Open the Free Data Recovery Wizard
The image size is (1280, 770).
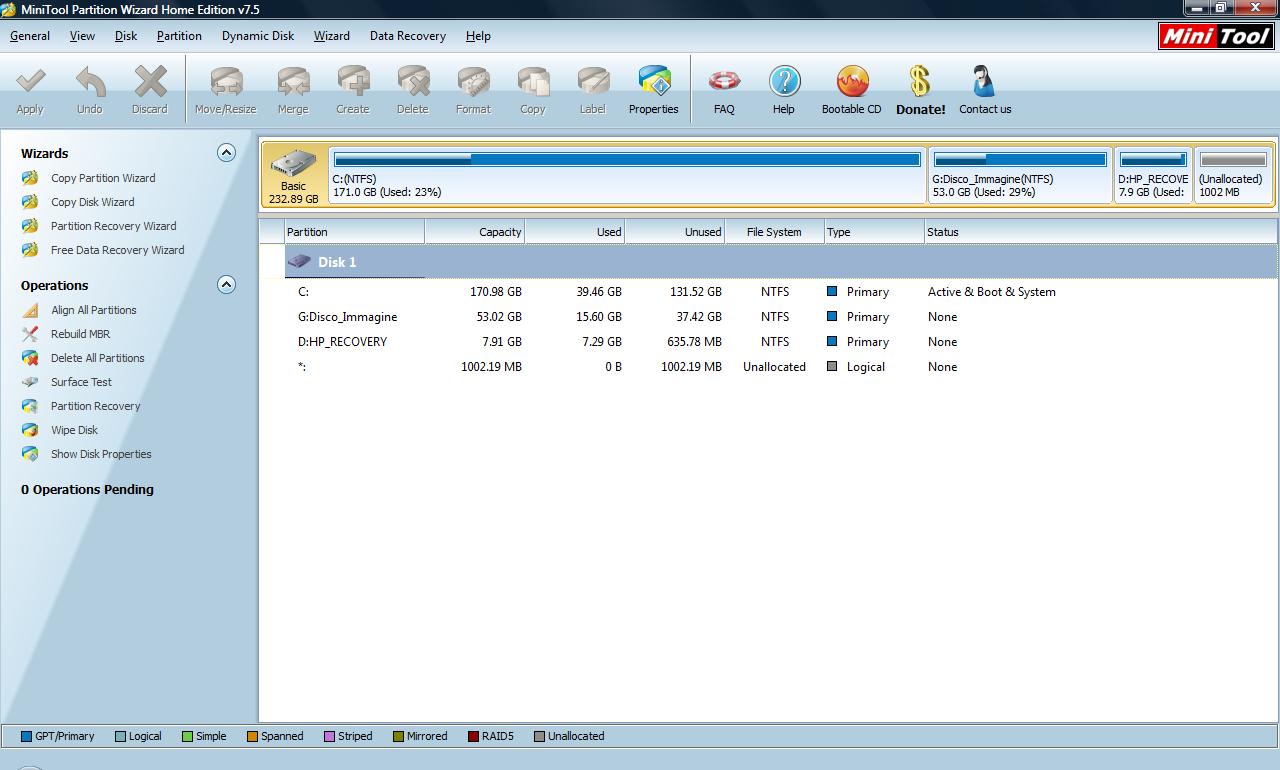[117, 250]
